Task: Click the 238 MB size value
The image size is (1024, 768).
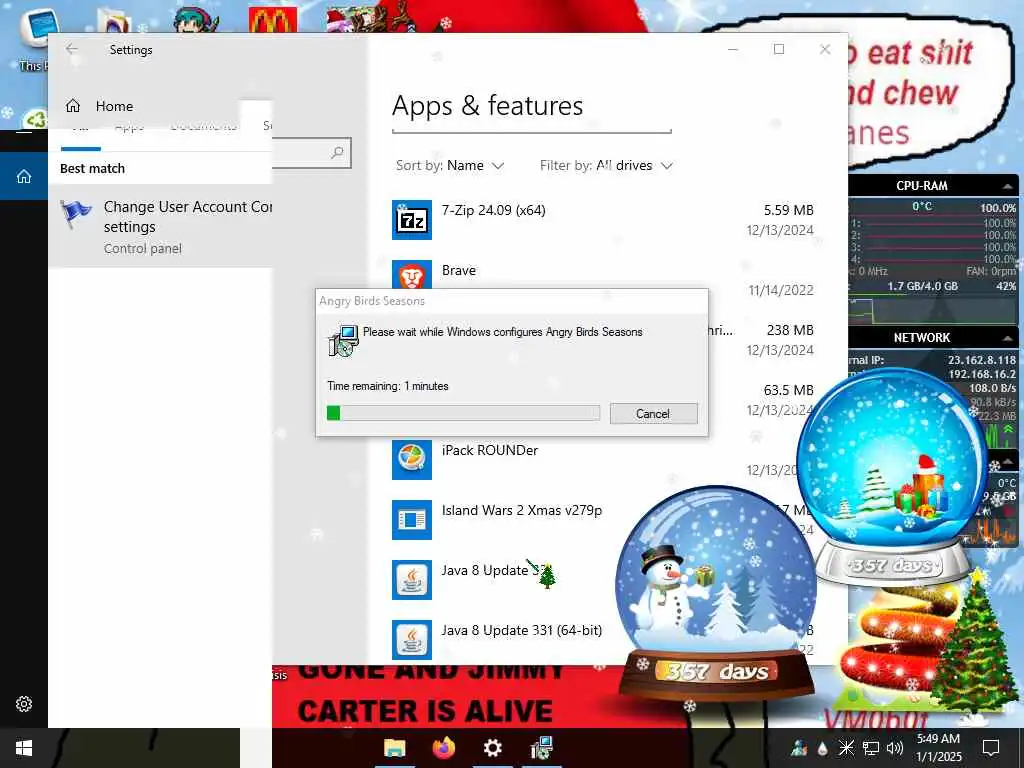Action: (790, 330)
